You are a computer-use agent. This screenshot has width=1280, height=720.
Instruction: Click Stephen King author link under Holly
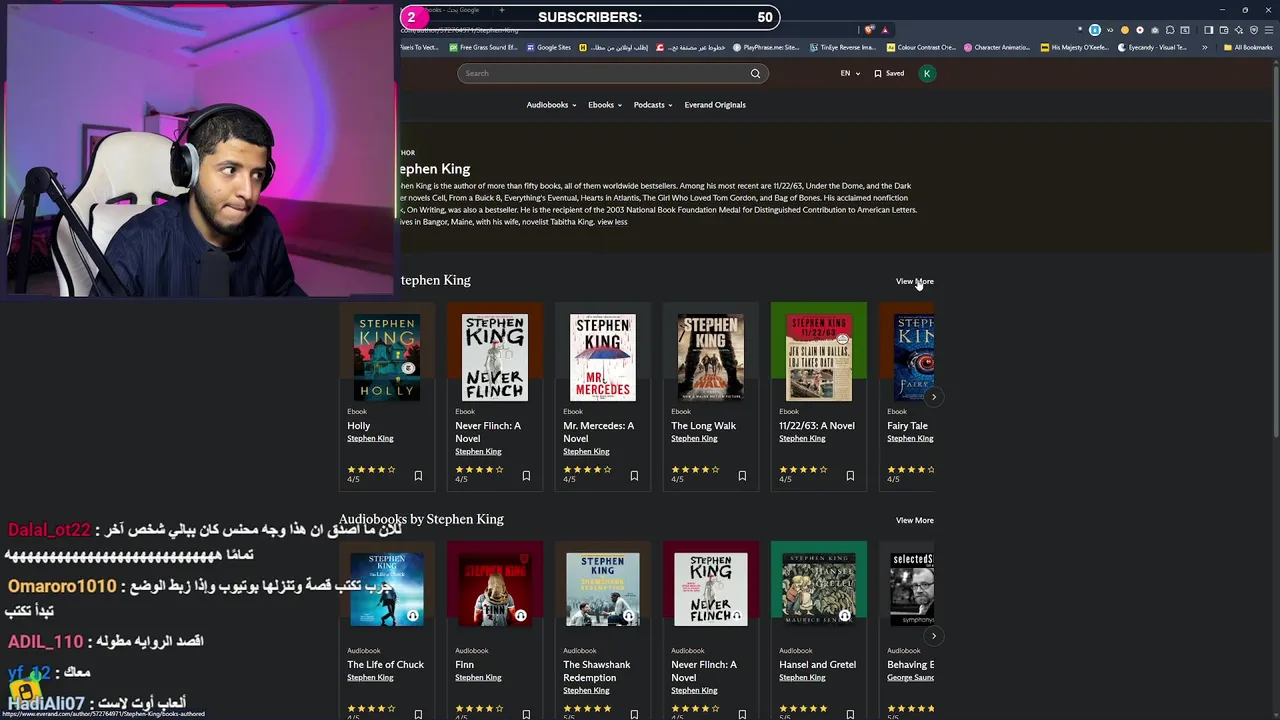pos(370,439)
